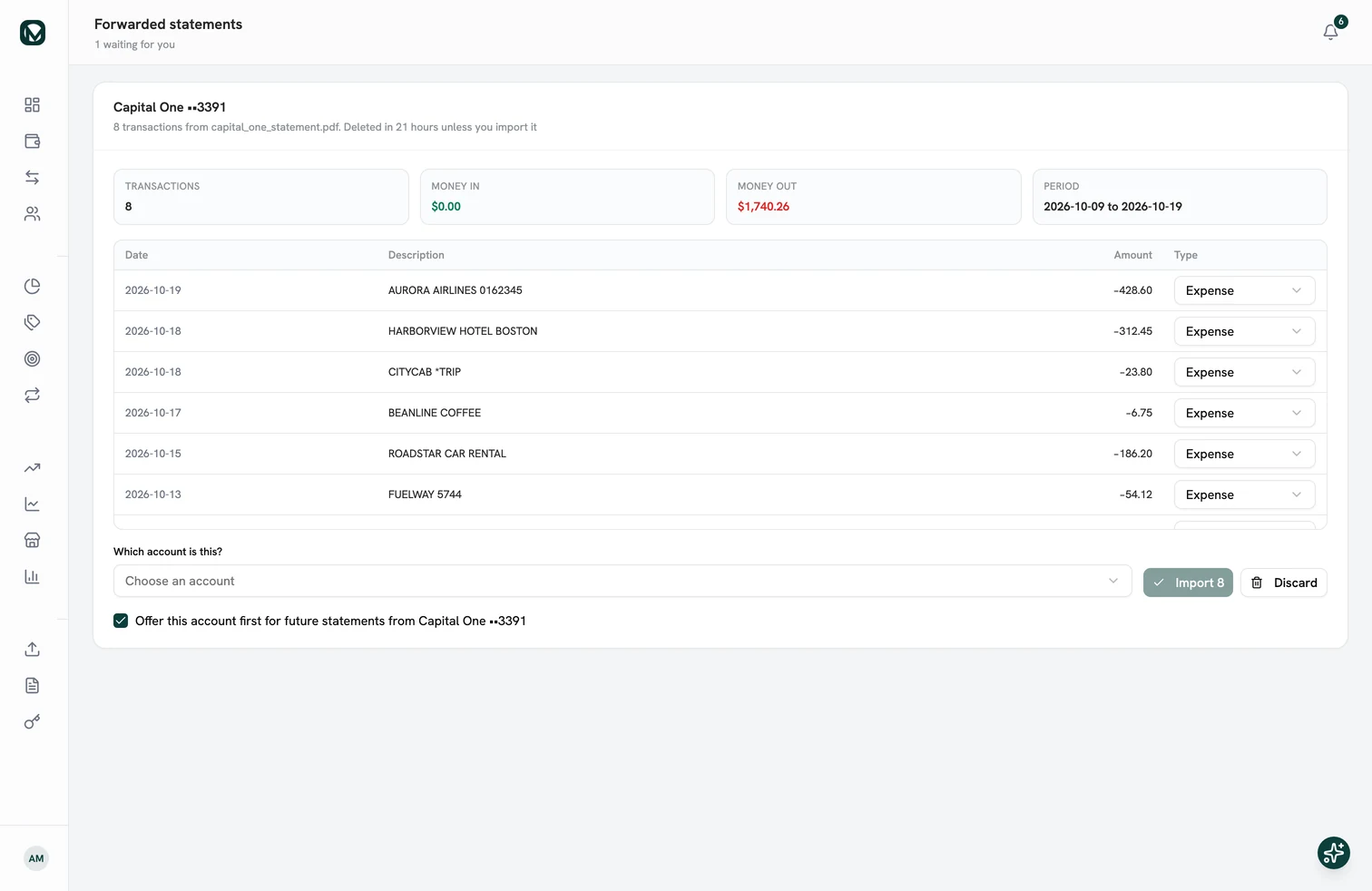Open the recurring loop icon
This screenshot has height=891, width=1372.
point(33,396)
